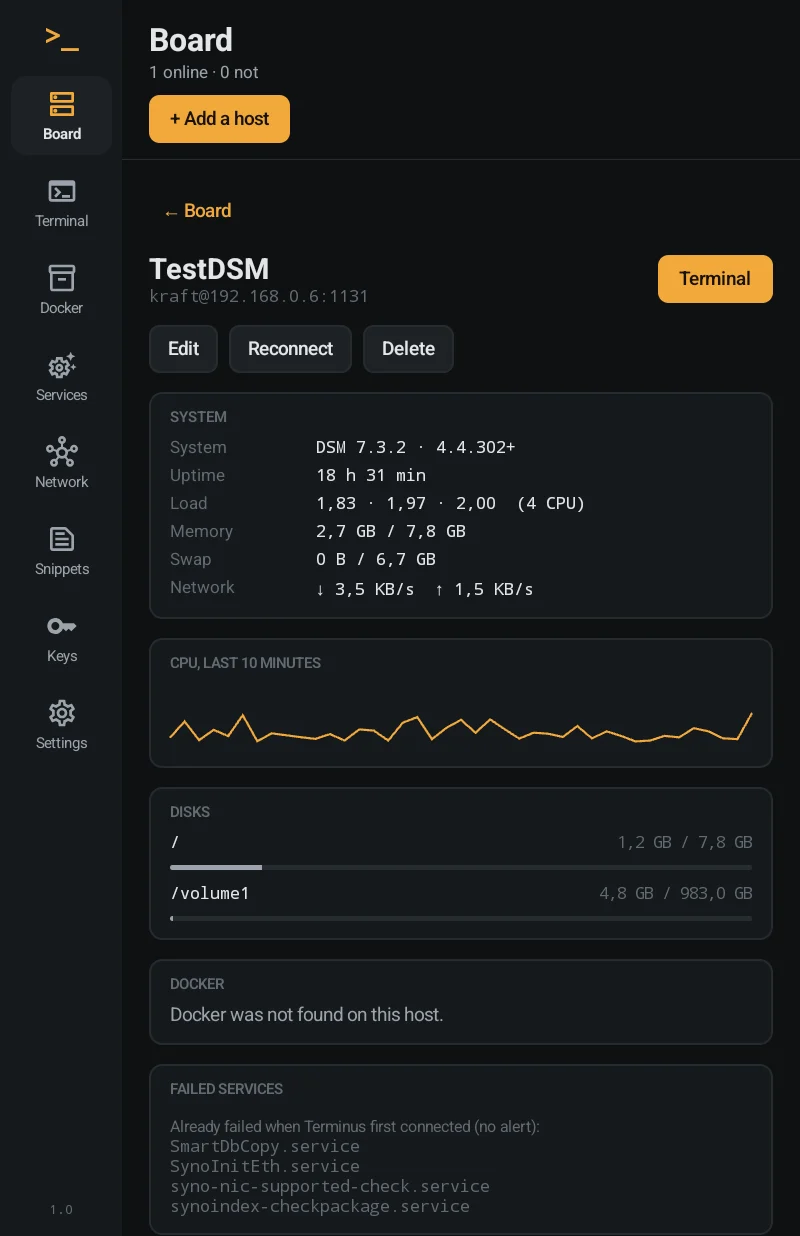Viewport: 800px width, 1236px height.
Task: Select the kraft@192.168.0.6:1131 address
Action: point(259,296)
